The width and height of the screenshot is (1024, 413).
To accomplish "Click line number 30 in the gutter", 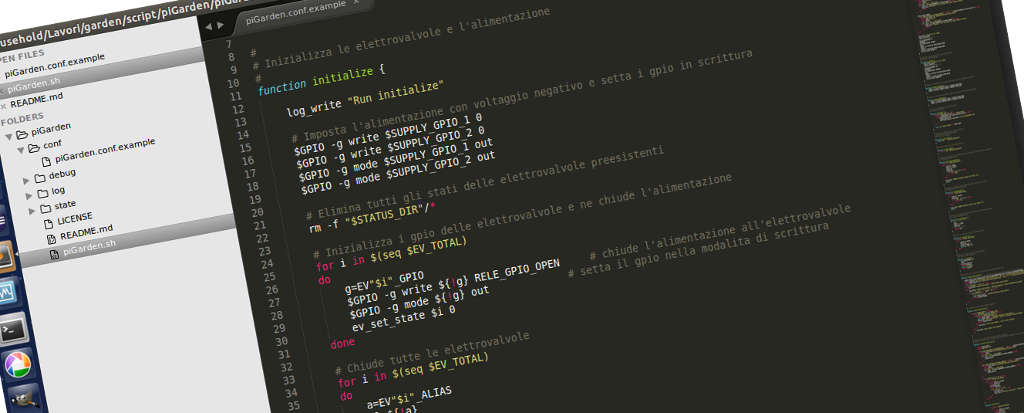I will pos(281,342).
